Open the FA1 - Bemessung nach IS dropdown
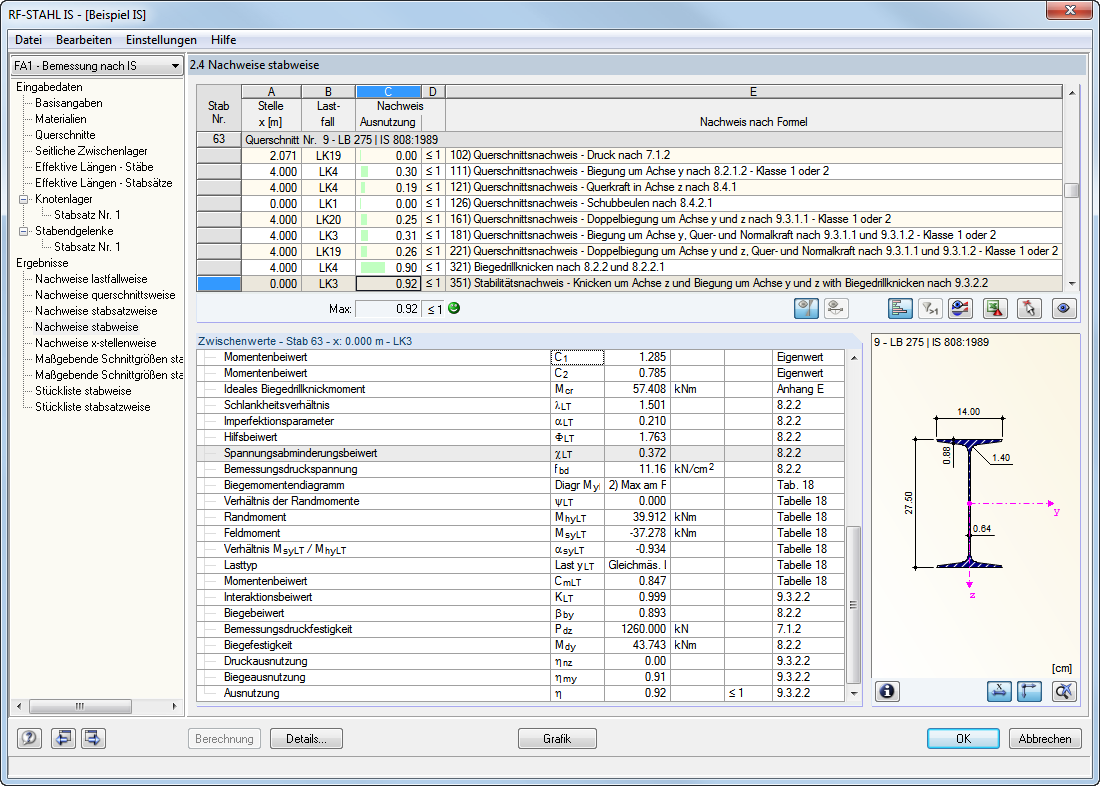This screenshot has height=786, width=1100. point(97,66)
